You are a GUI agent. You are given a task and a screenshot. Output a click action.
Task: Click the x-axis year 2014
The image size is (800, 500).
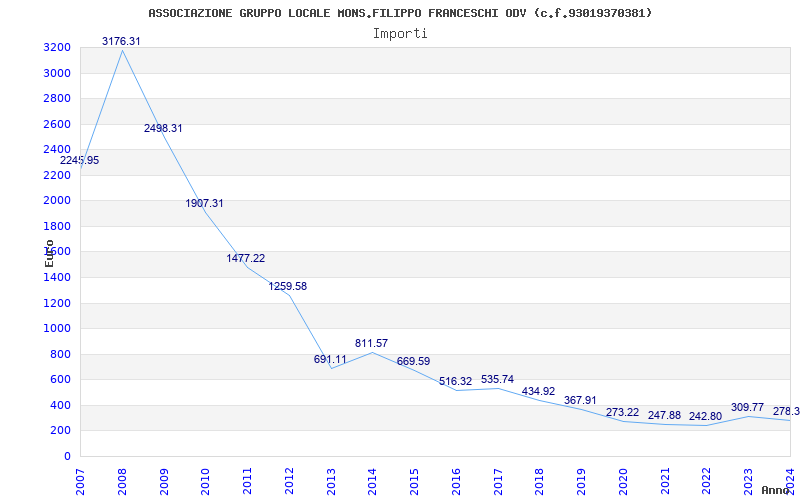(x=372, y=481)
